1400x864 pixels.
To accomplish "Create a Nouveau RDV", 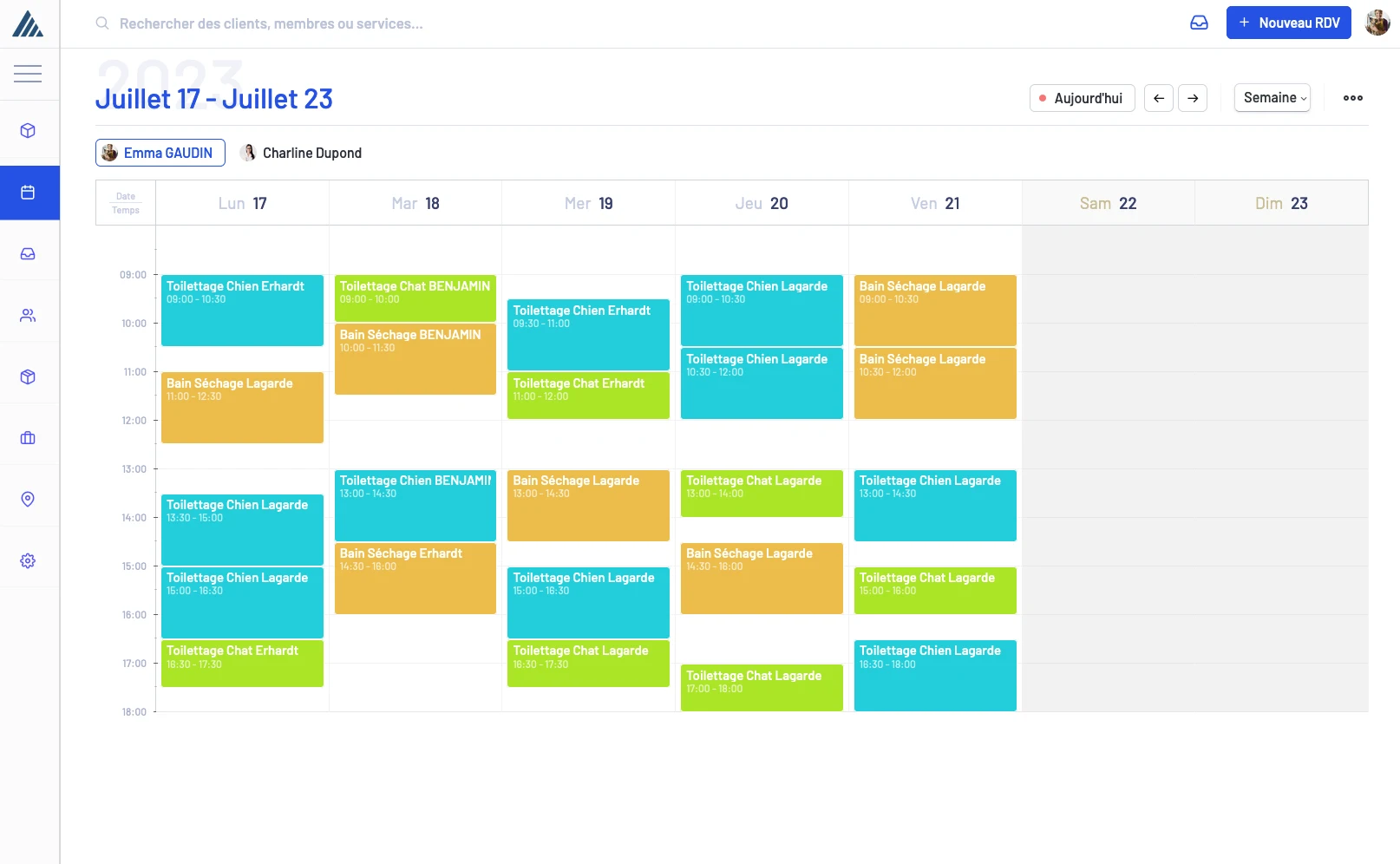I will coord(1288,23).
